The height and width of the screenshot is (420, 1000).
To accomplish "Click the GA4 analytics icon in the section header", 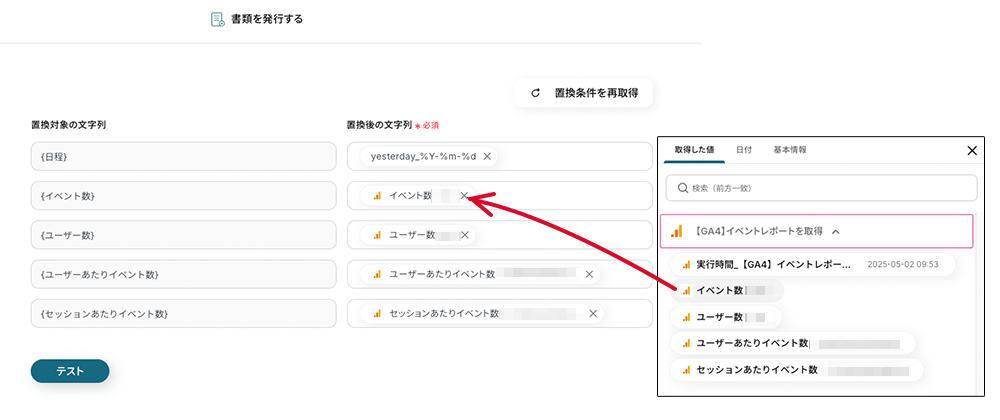I will pyautogui.click(x=677, y=231).
